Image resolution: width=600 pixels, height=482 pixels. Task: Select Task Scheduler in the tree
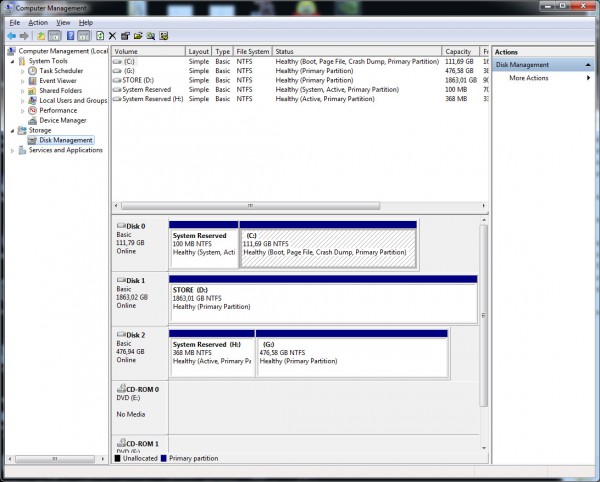[61, 71]
